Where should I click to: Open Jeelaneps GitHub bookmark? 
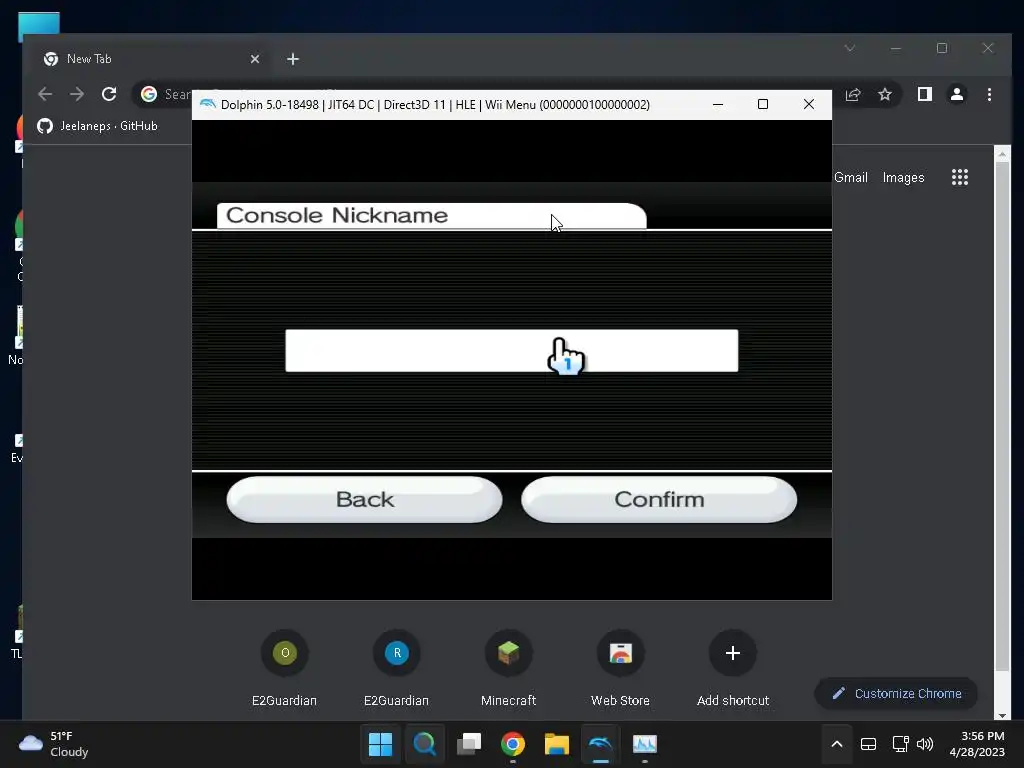97,126
